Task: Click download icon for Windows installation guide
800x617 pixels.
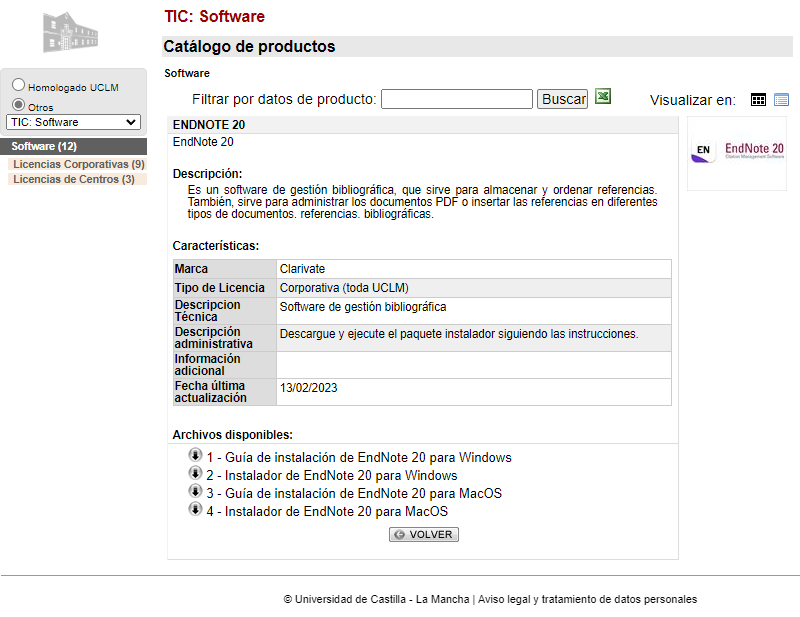Action: pos(195,455)
